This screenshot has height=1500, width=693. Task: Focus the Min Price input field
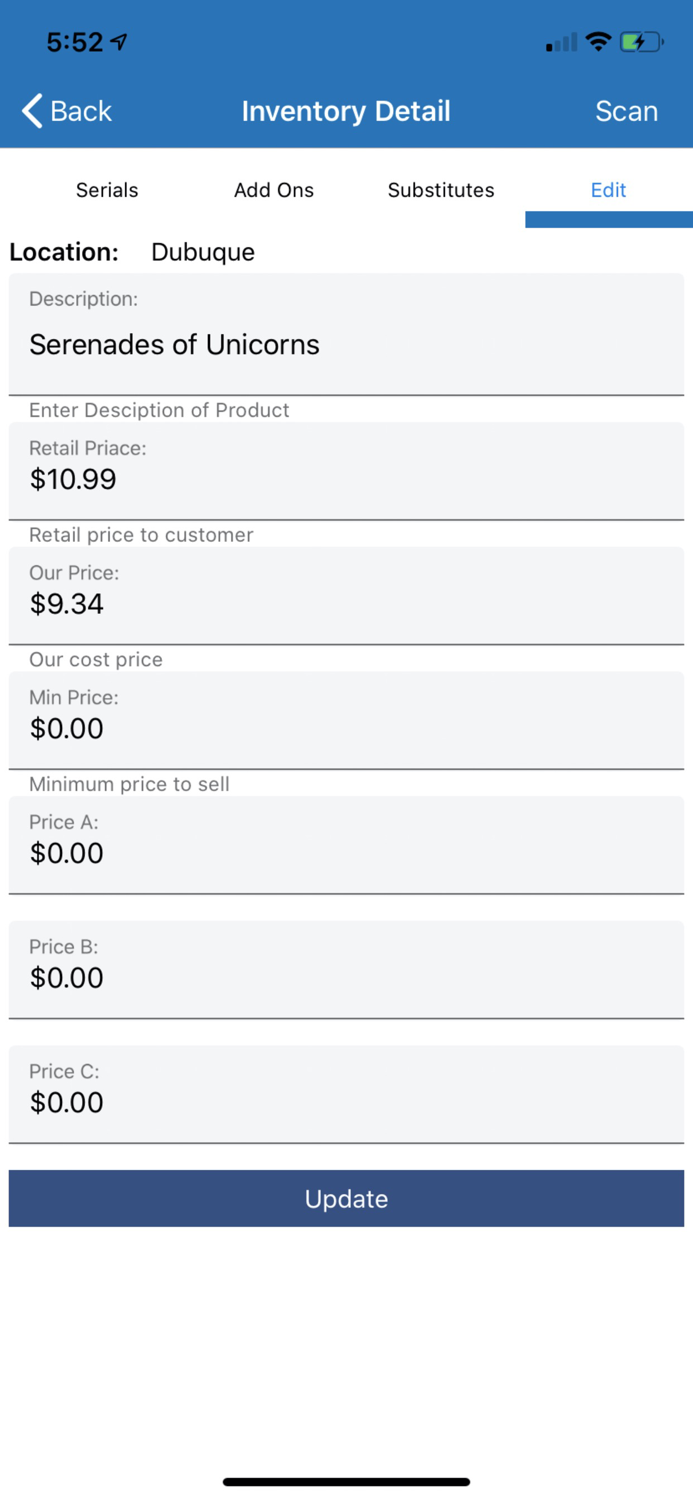[x=346, y=728]
